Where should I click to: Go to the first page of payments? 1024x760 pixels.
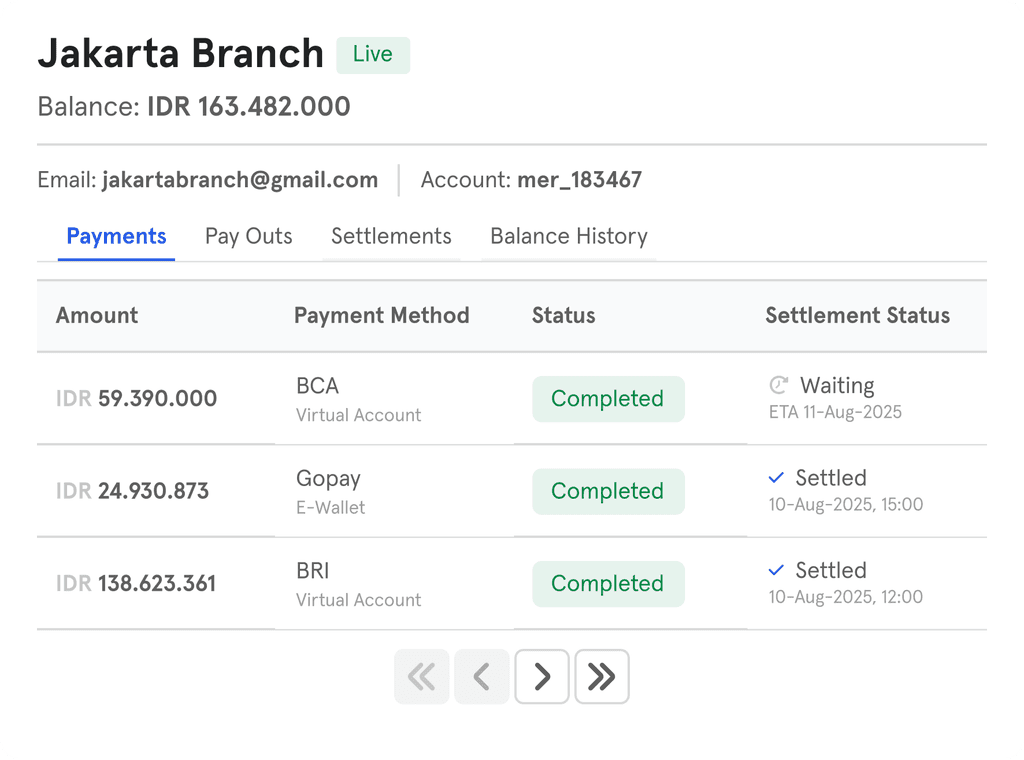421,676
